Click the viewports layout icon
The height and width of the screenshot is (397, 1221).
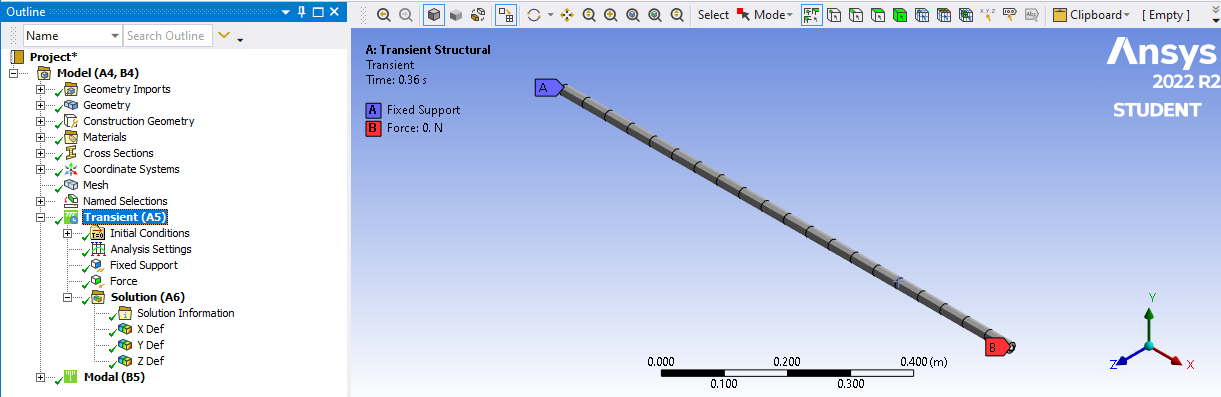508,15
